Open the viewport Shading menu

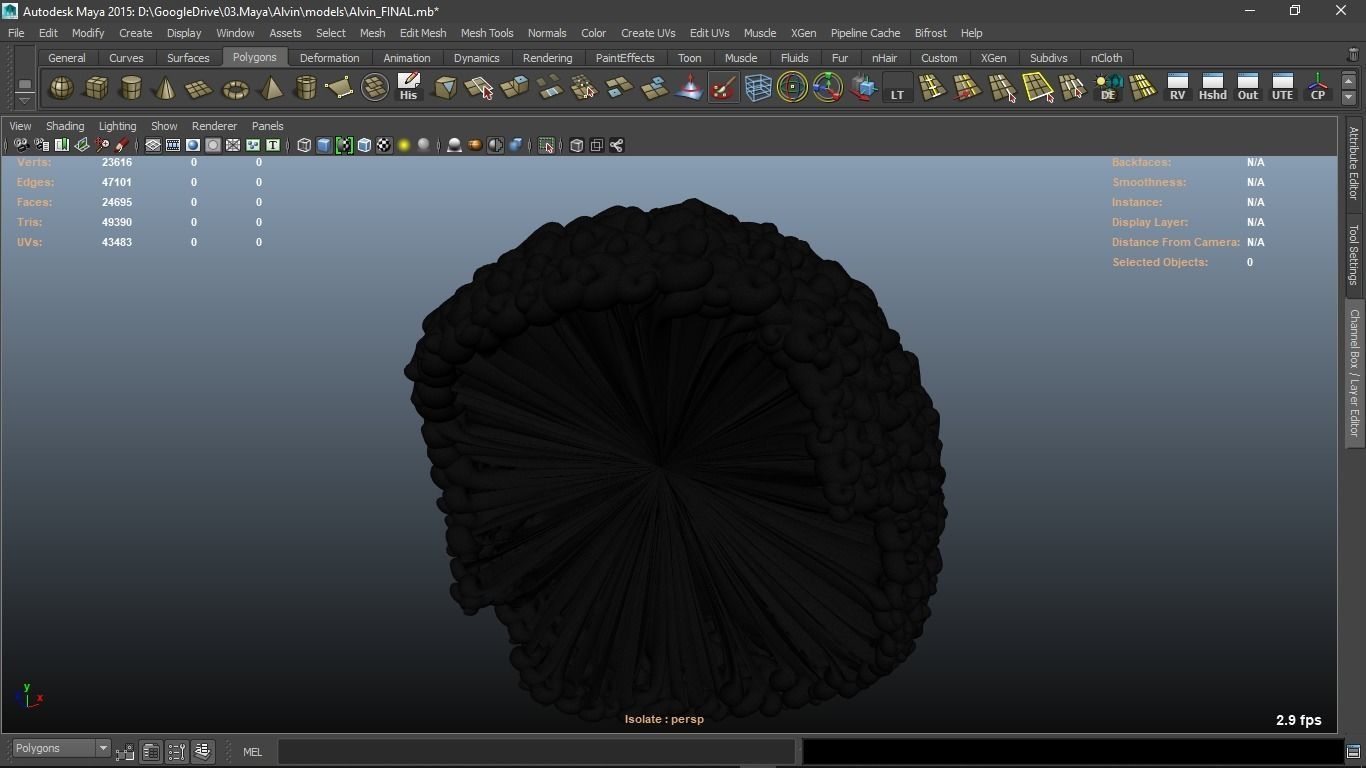coord(65,126)
